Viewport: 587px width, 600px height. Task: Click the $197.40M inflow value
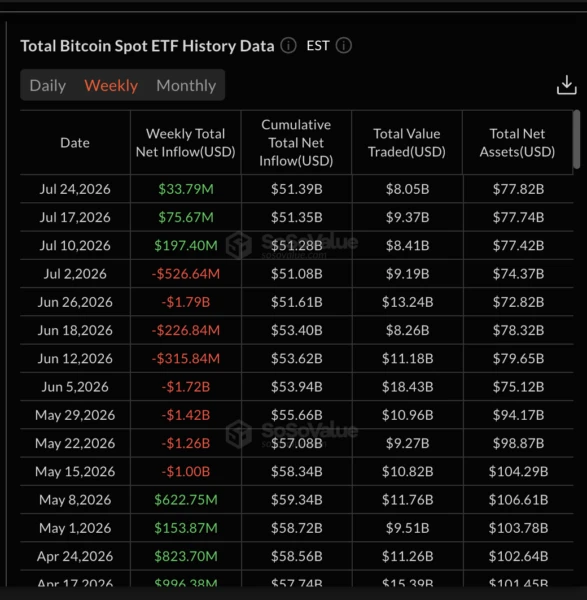coord(186,246)
